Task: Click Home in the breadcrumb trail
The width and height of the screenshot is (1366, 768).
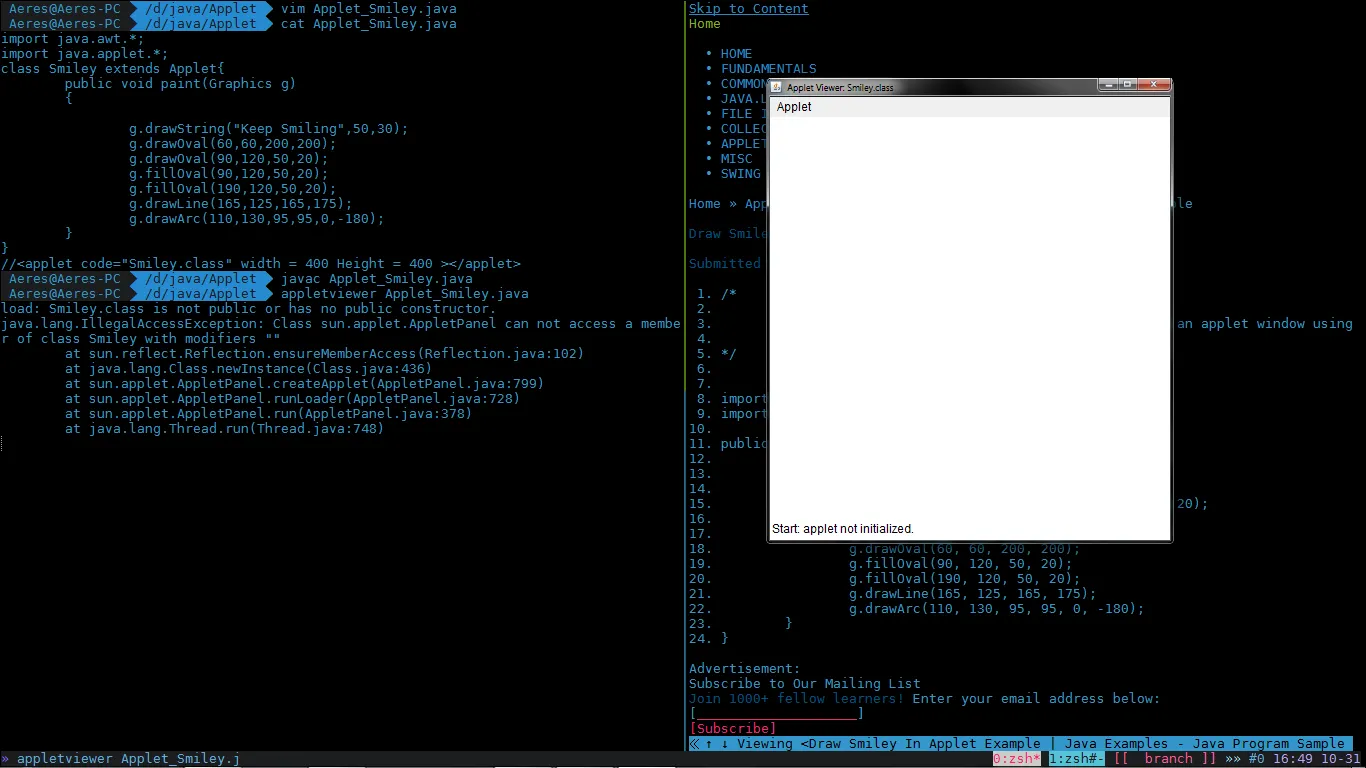Action: pyautogui.click(x=705, y=204)
